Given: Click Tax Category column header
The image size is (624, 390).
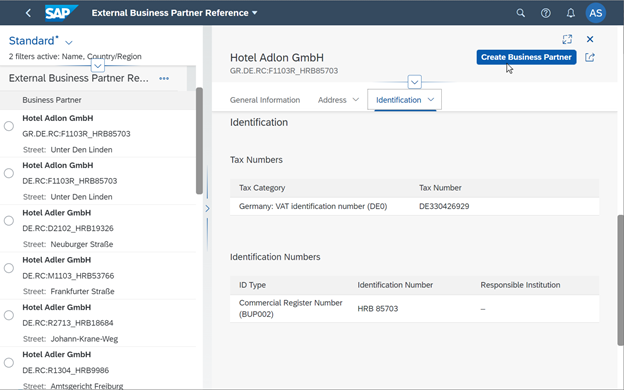Looking at the screenshot, I should tap(262, 188).
